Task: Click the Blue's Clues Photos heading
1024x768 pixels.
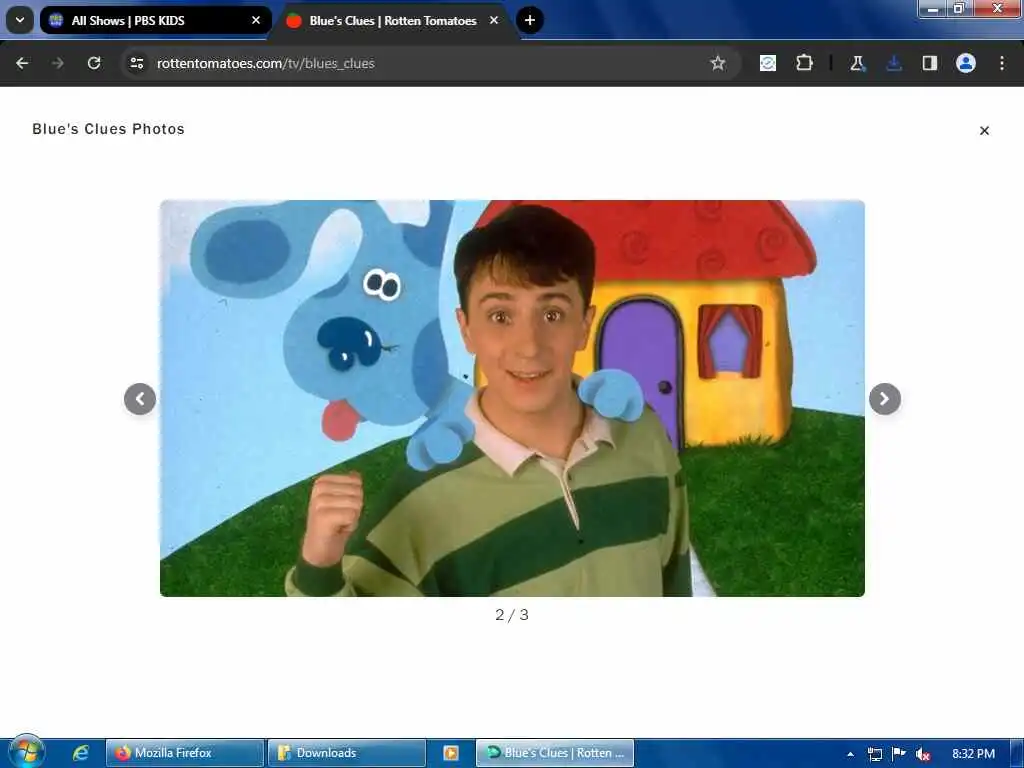Action: pyautogui.click(x=108, y=129)
